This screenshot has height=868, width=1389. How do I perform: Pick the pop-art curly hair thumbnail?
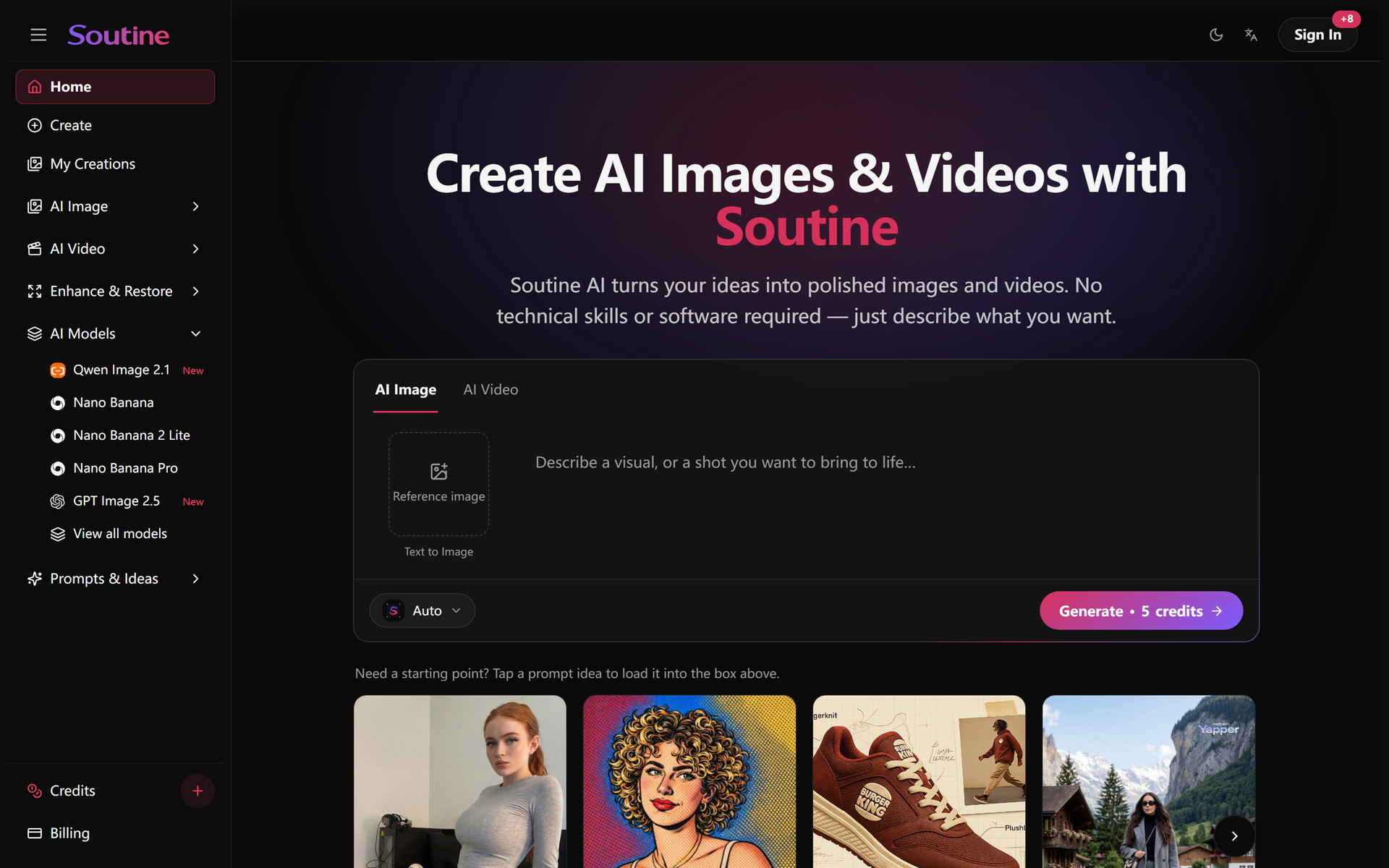[689, 782]
